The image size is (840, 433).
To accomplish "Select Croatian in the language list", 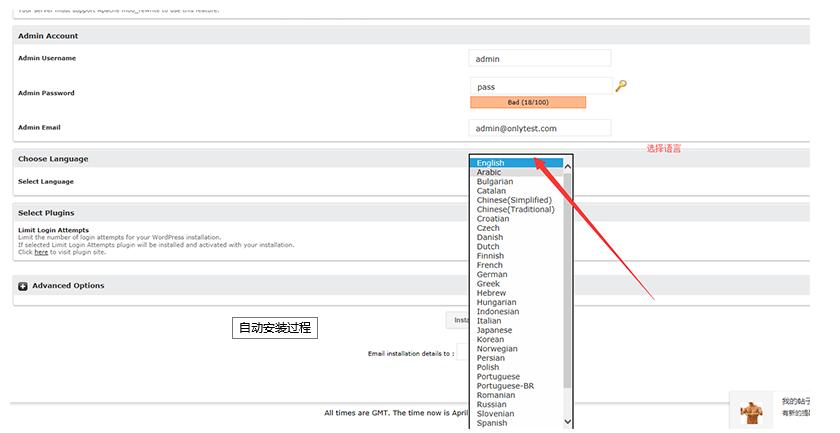I will 516,219.
